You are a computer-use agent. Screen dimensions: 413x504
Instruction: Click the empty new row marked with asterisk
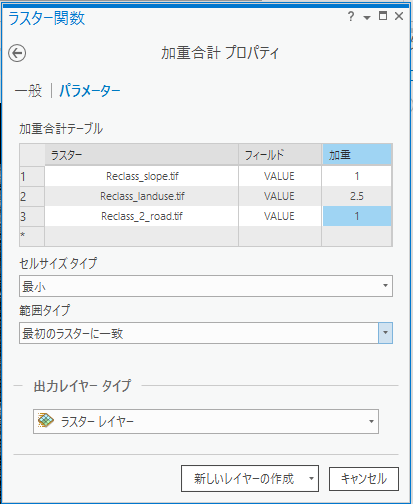(206, 236)
